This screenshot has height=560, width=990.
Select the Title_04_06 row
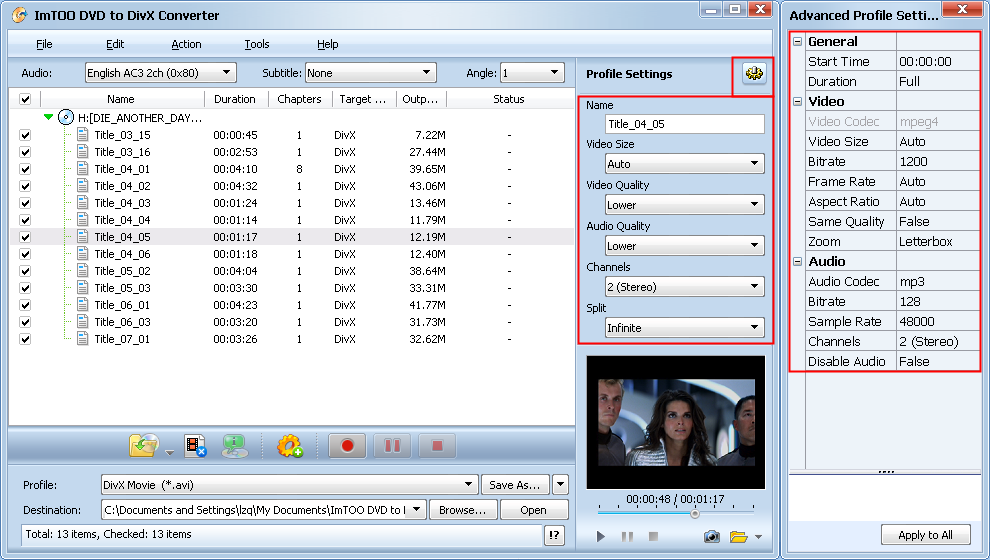[x=291, y=254]
